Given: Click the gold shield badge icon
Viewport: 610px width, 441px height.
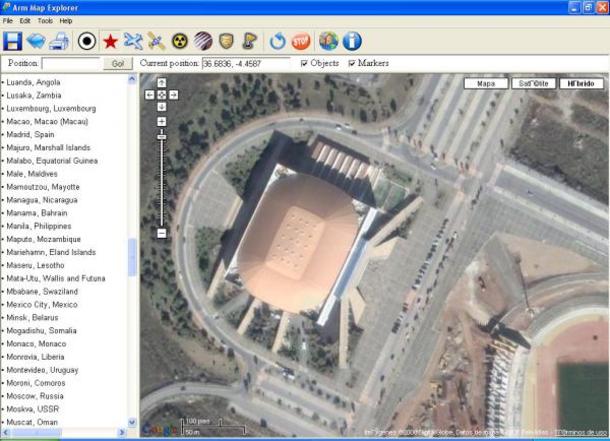Looking at the screenshot, I should pos(226,41).
